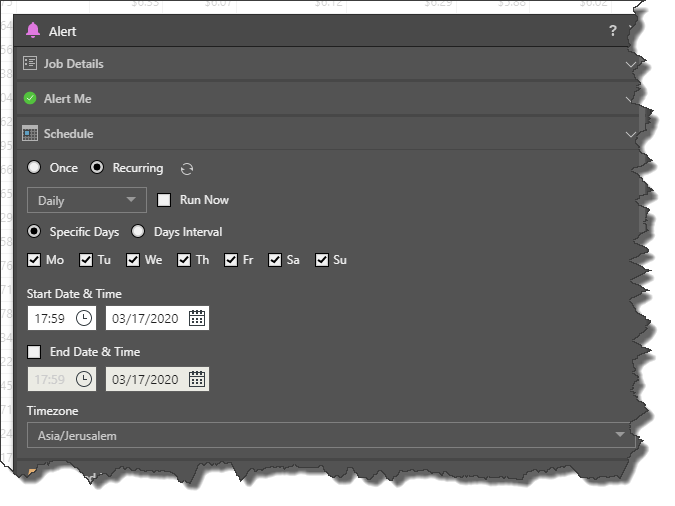Uncheck the Mo weekday checkbox
This screenshot has width=675, height=506.
pos(35,261)
